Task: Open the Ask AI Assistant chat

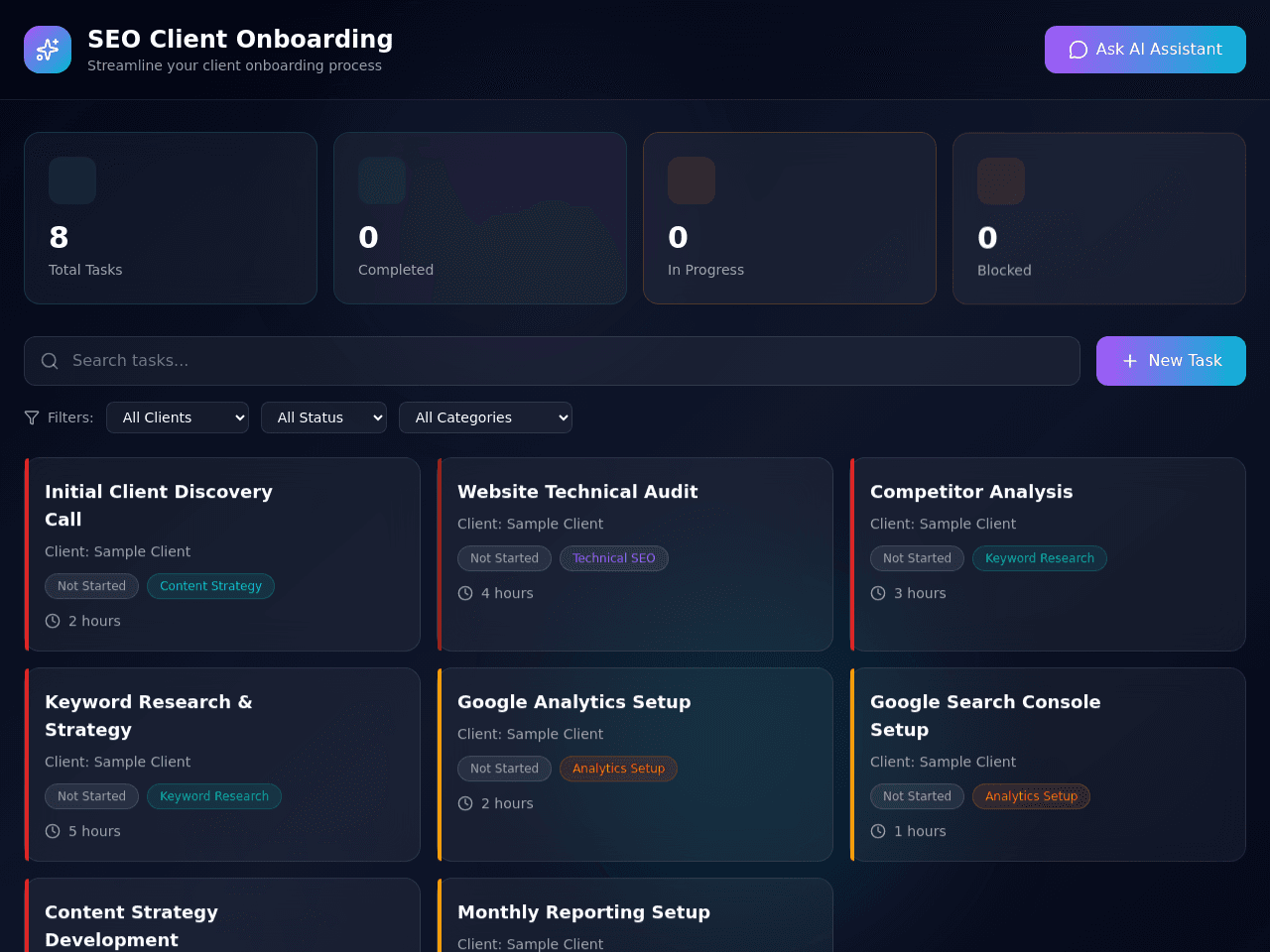Action: tap(1145, 50)
